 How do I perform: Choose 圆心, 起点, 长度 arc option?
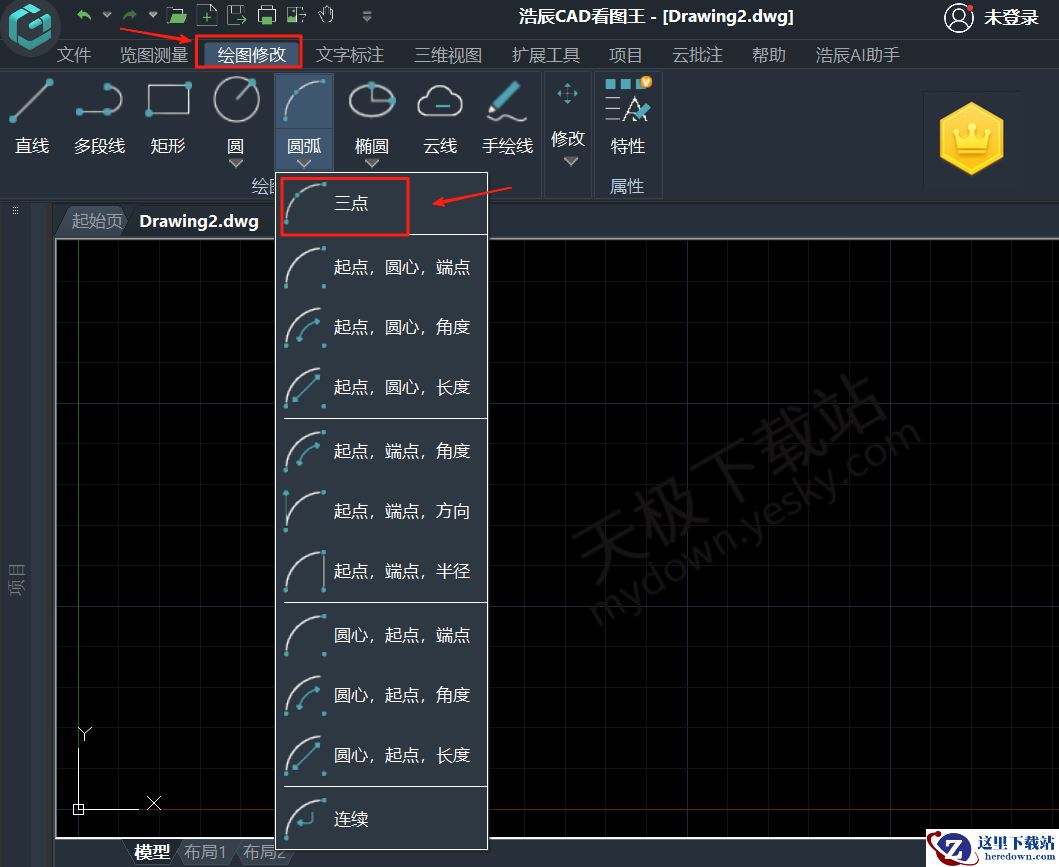point(382,756)
